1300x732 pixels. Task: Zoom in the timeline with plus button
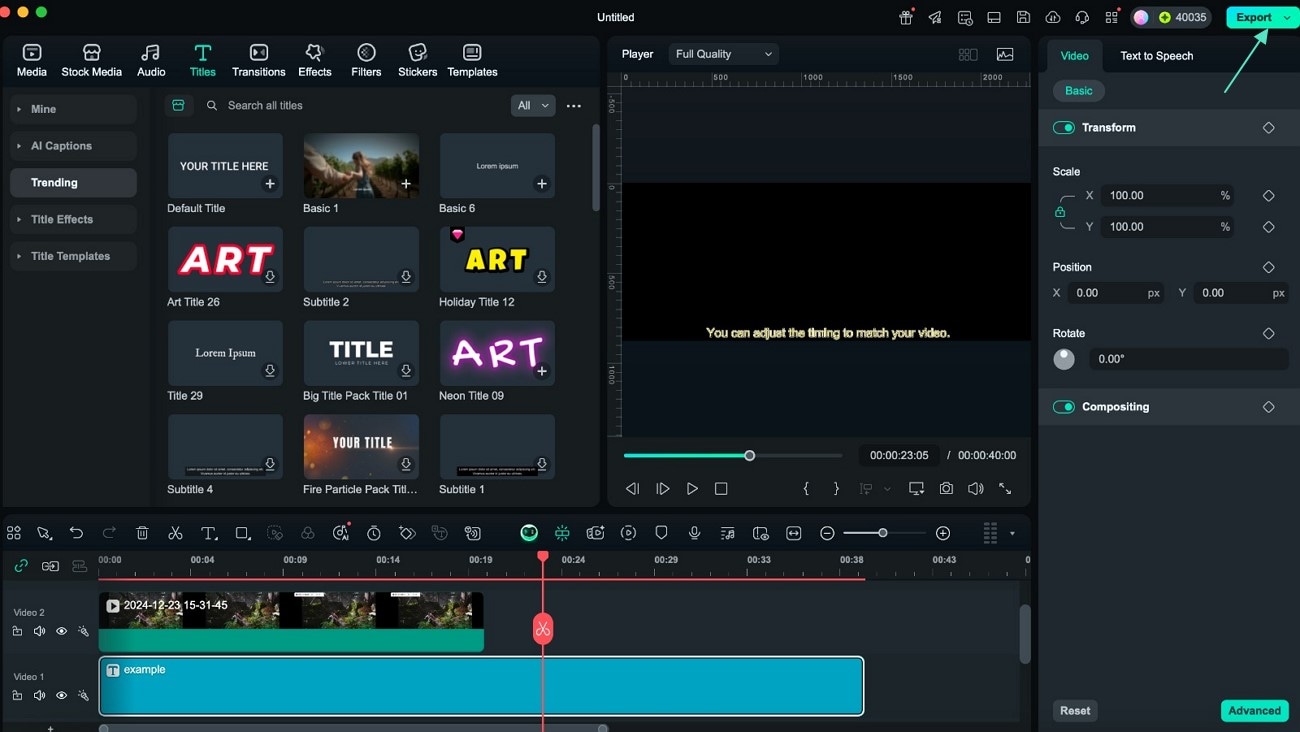943,534
